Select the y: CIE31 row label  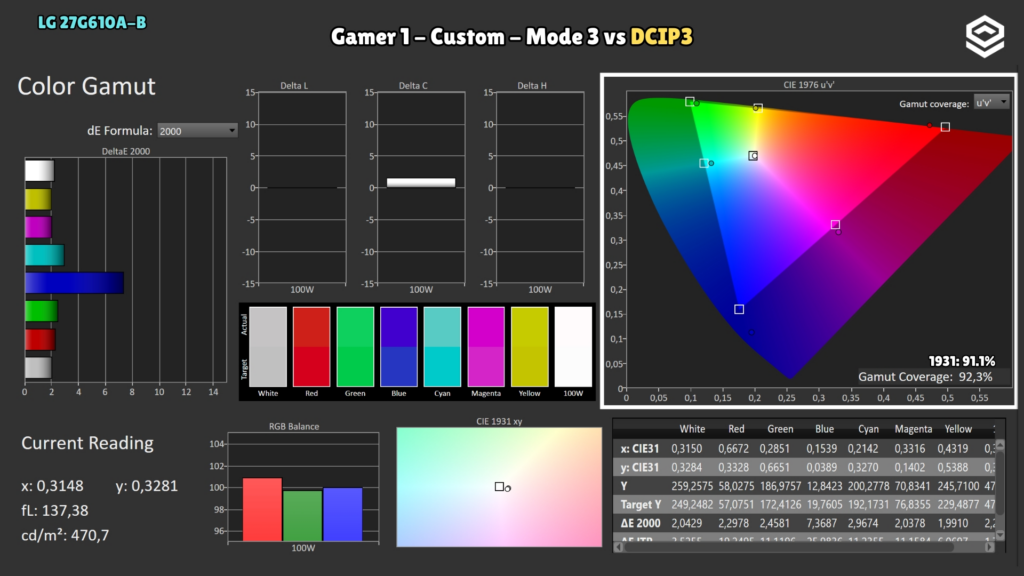(x=639, y=468)
